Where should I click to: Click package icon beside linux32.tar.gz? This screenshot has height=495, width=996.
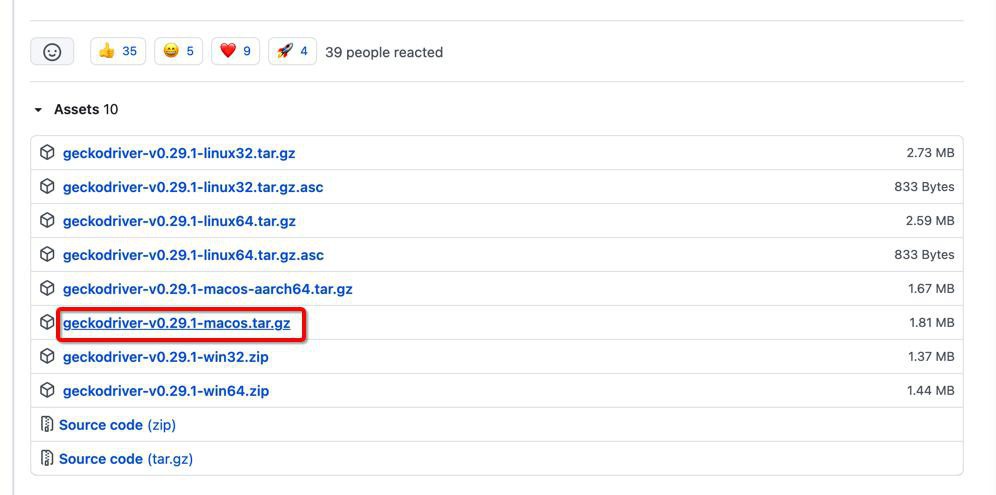coord(47,153)
